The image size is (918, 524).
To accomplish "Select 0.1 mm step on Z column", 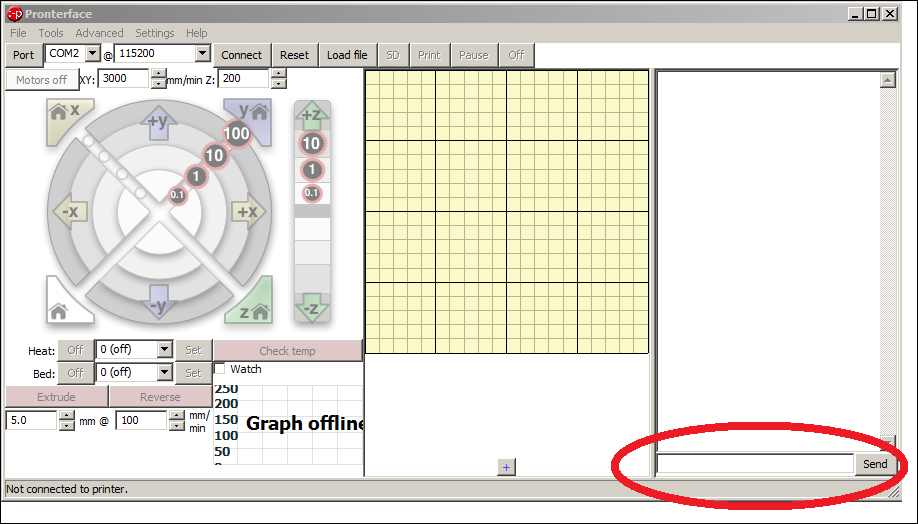I will (312, 193).
